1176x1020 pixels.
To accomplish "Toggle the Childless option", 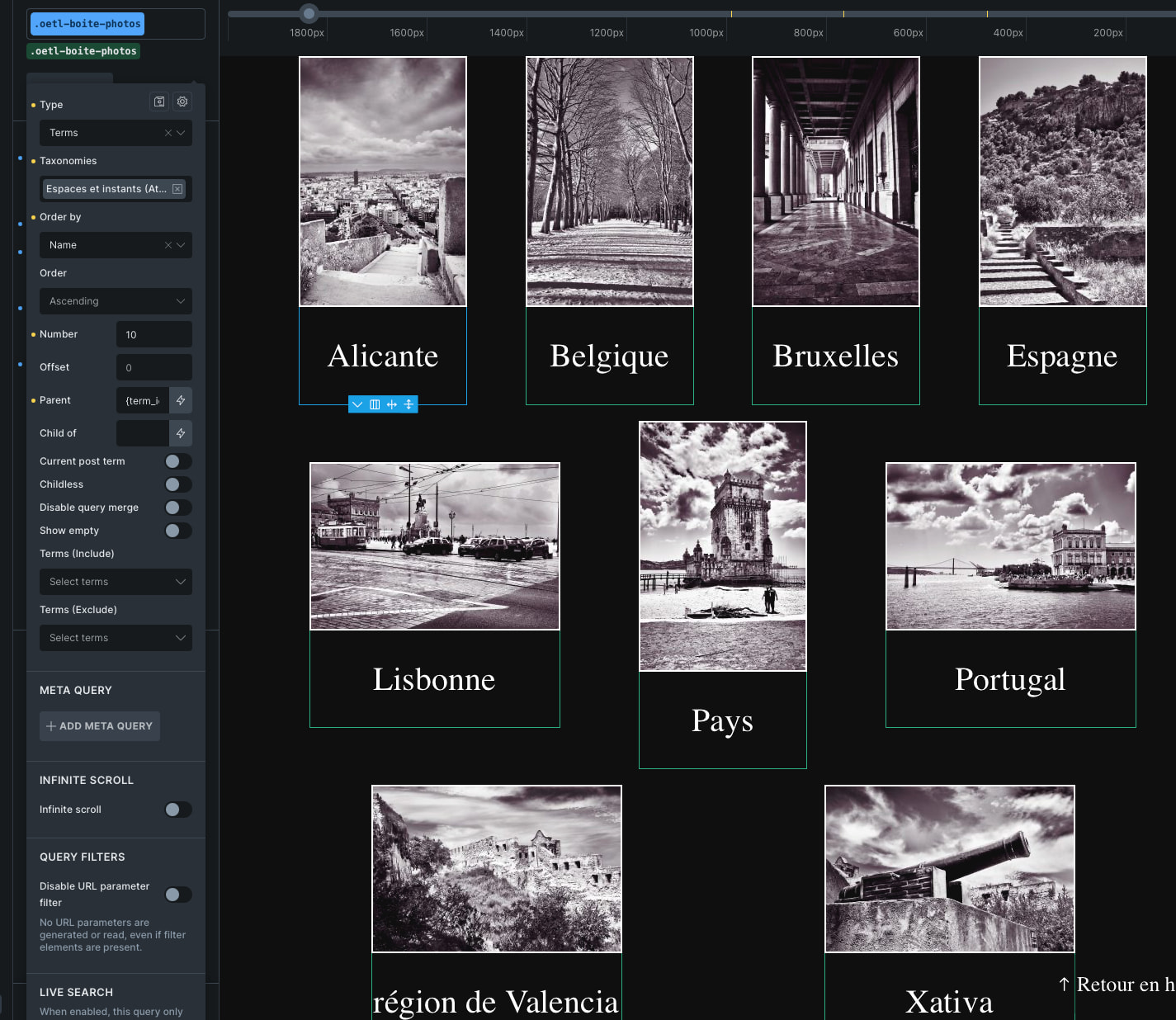I will 178,484.
